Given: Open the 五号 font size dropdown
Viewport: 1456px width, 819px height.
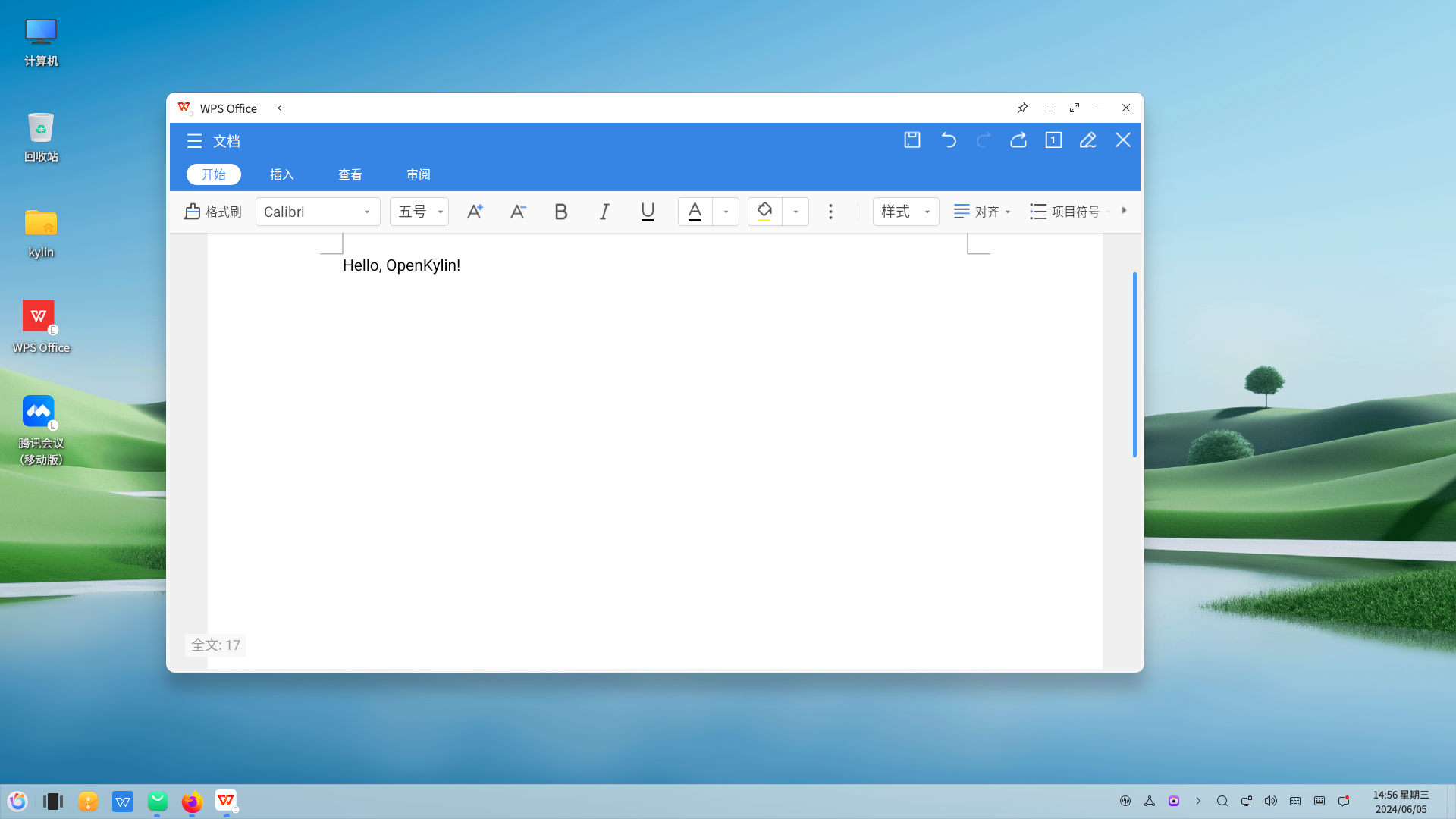Looking at the screenshot, I should click(419, 212).
